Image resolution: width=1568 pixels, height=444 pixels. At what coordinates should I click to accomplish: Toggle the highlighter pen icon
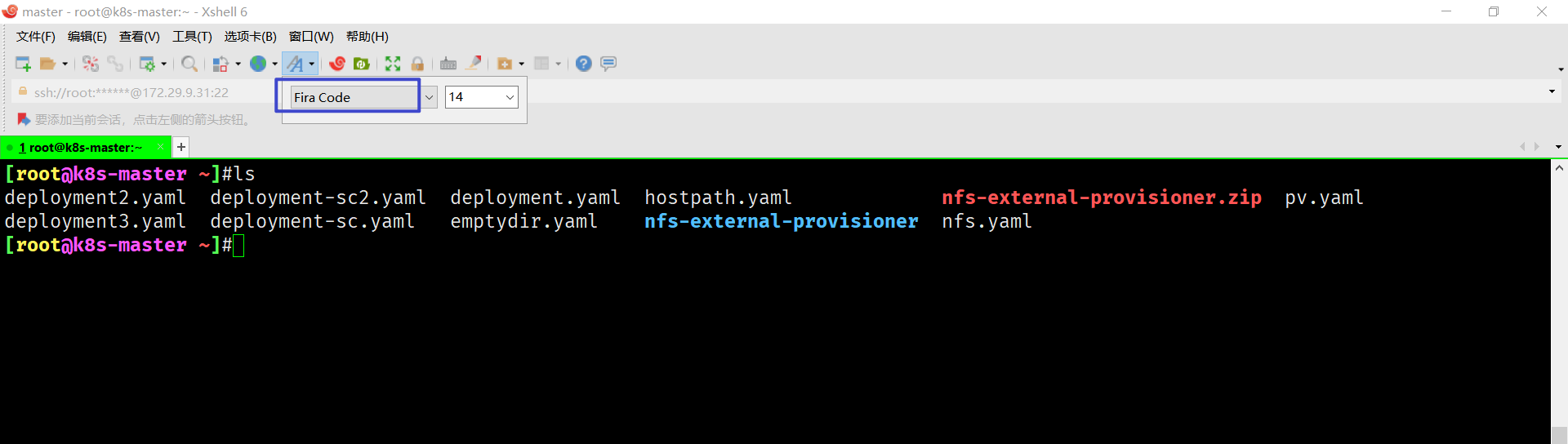[x=474, y=63]
